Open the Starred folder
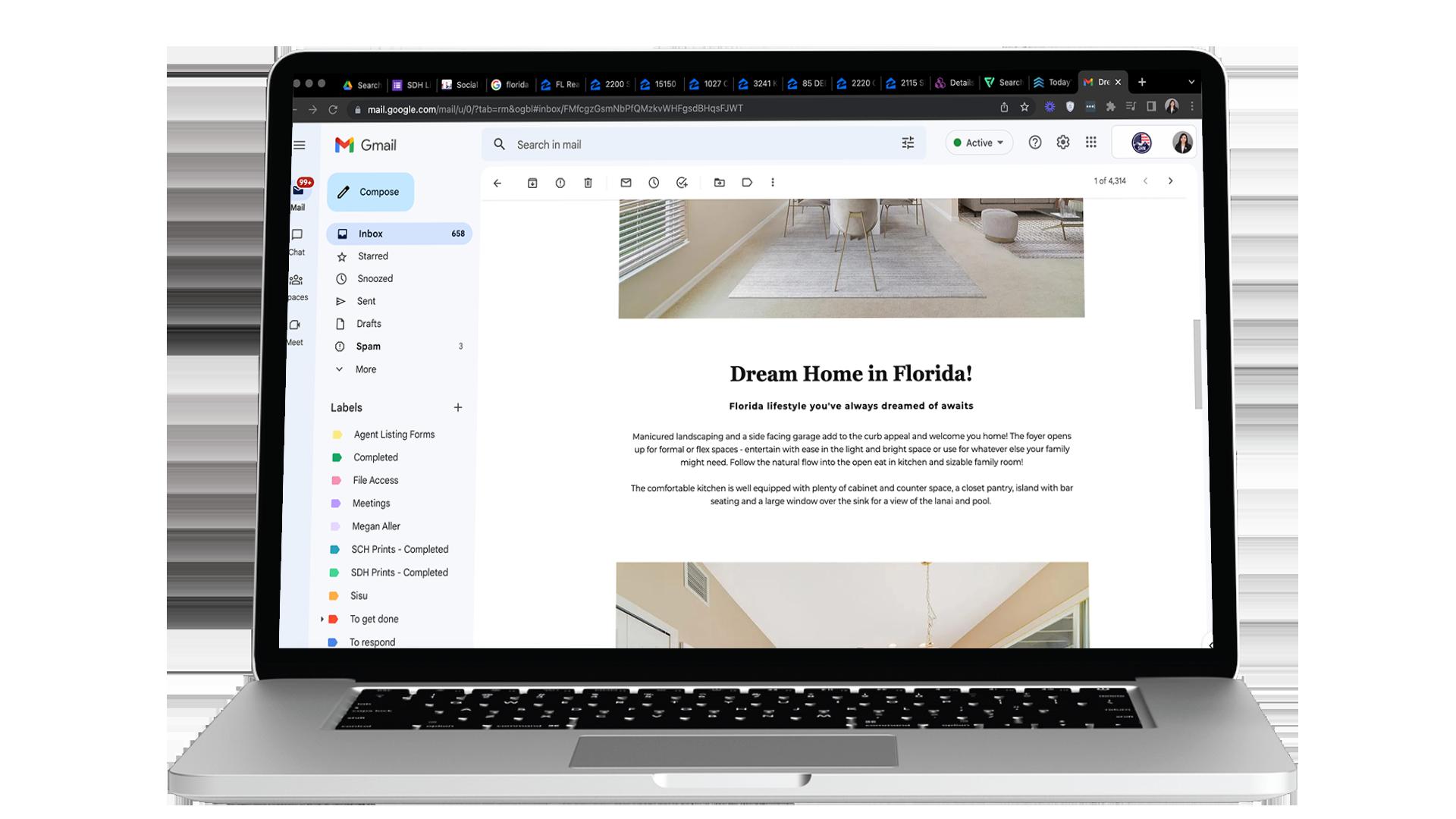Image resolution: width=1456 pixels, height=819 pixels. pyautogui.click(x=372, y=256)
